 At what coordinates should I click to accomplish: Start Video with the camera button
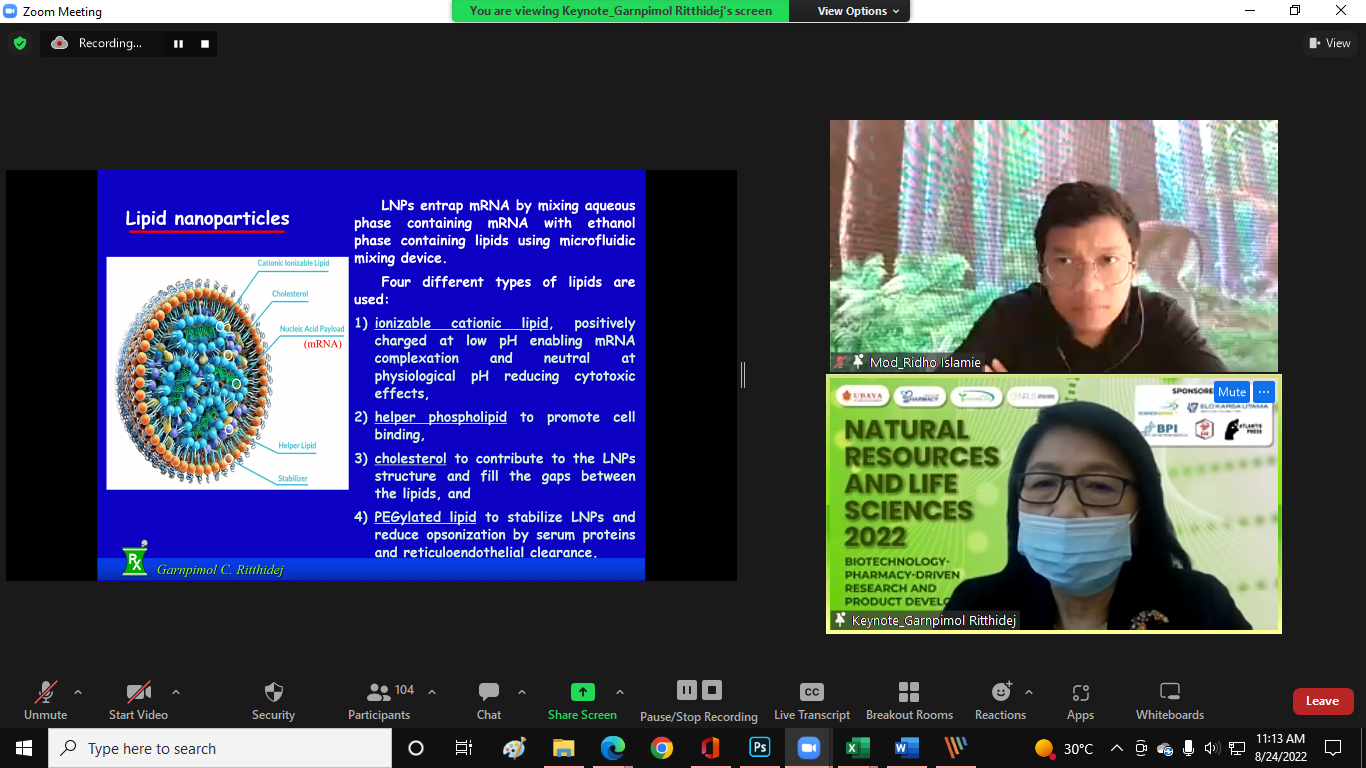pos(138,700)
